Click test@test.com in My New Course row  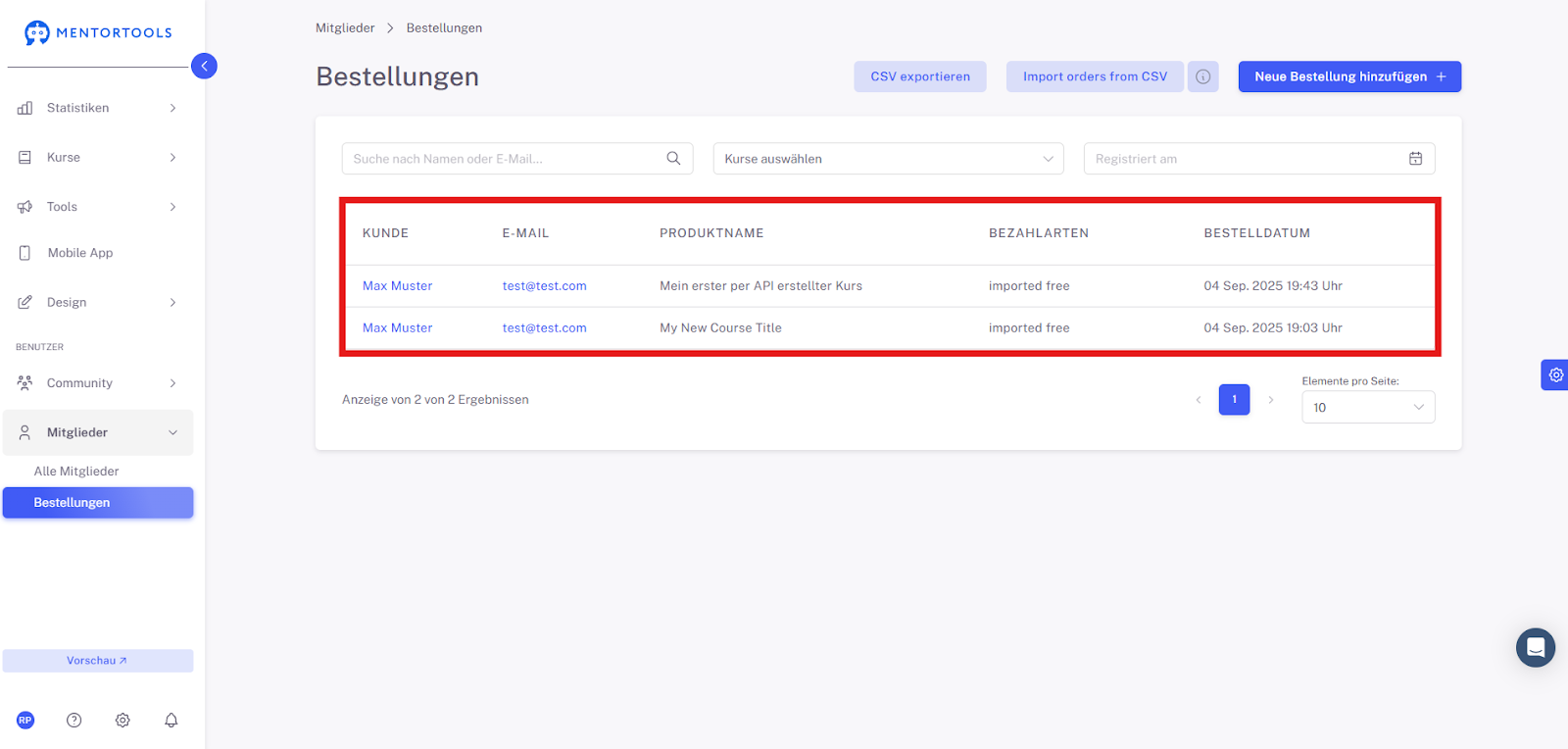coord(544,328)
